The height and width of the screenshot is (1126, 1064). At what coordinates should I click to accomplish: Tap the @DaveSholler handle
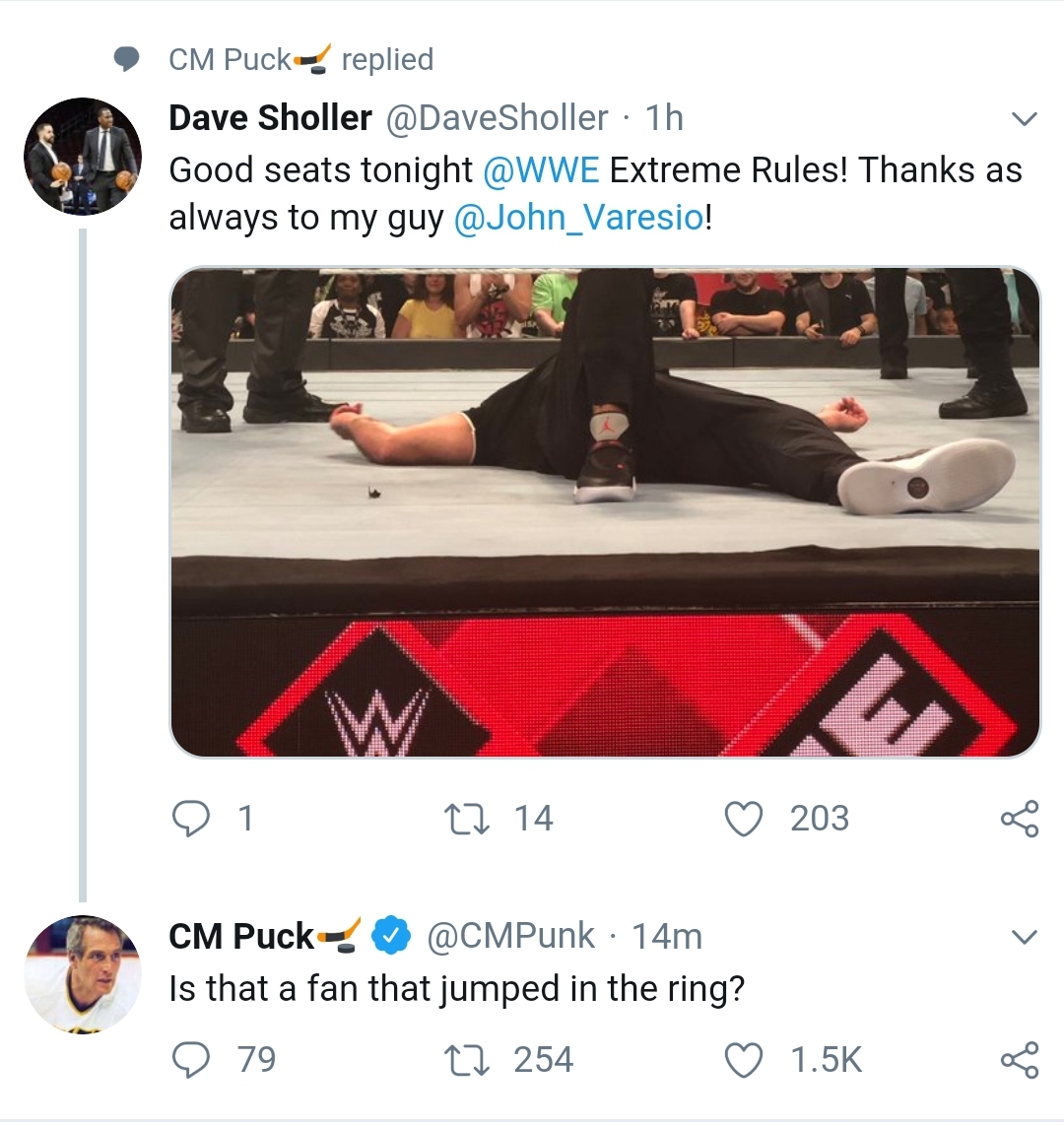pyautogui.click(x=497, y=118)
